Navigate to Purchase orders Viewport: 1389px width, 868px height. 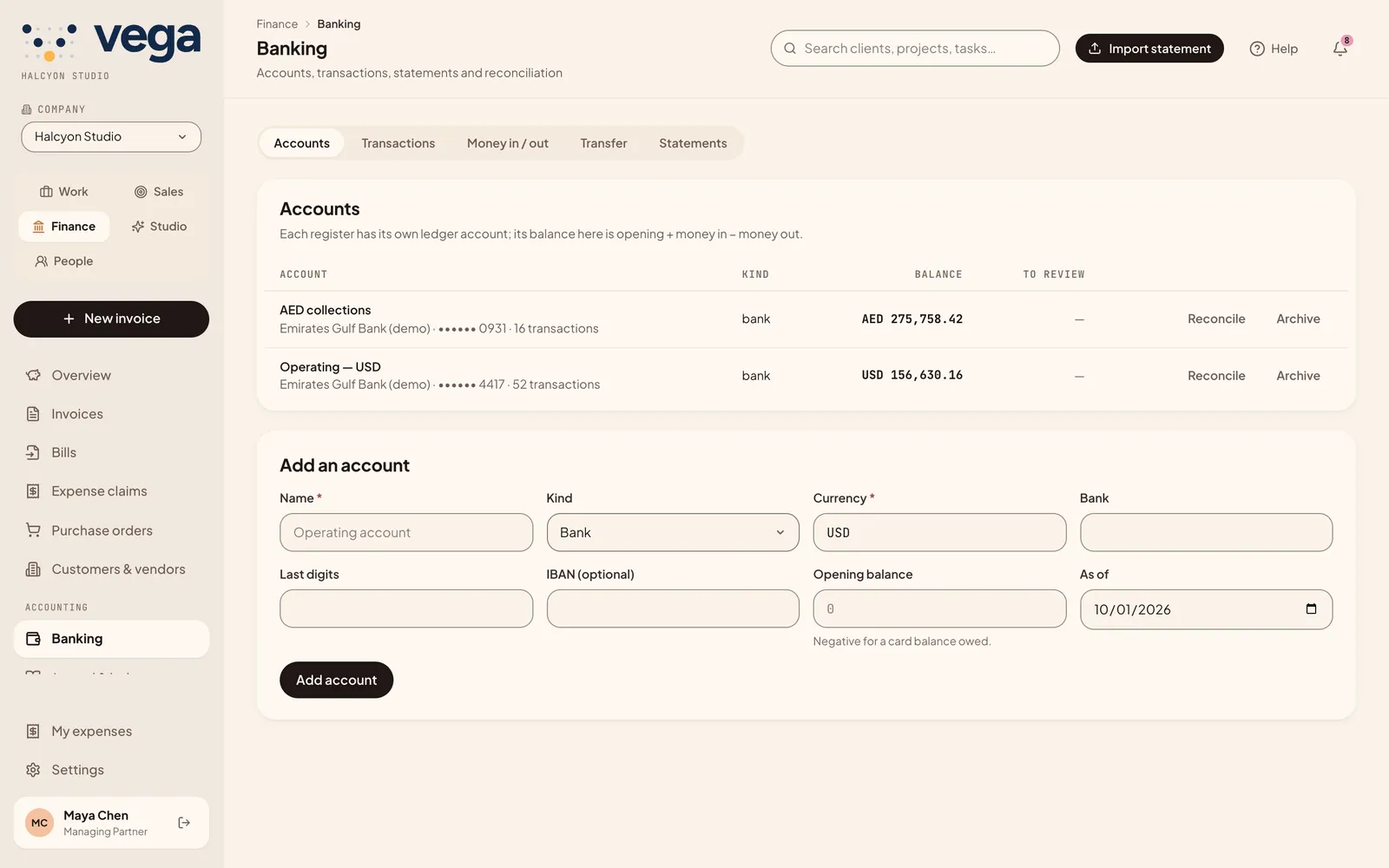(111, 530)
